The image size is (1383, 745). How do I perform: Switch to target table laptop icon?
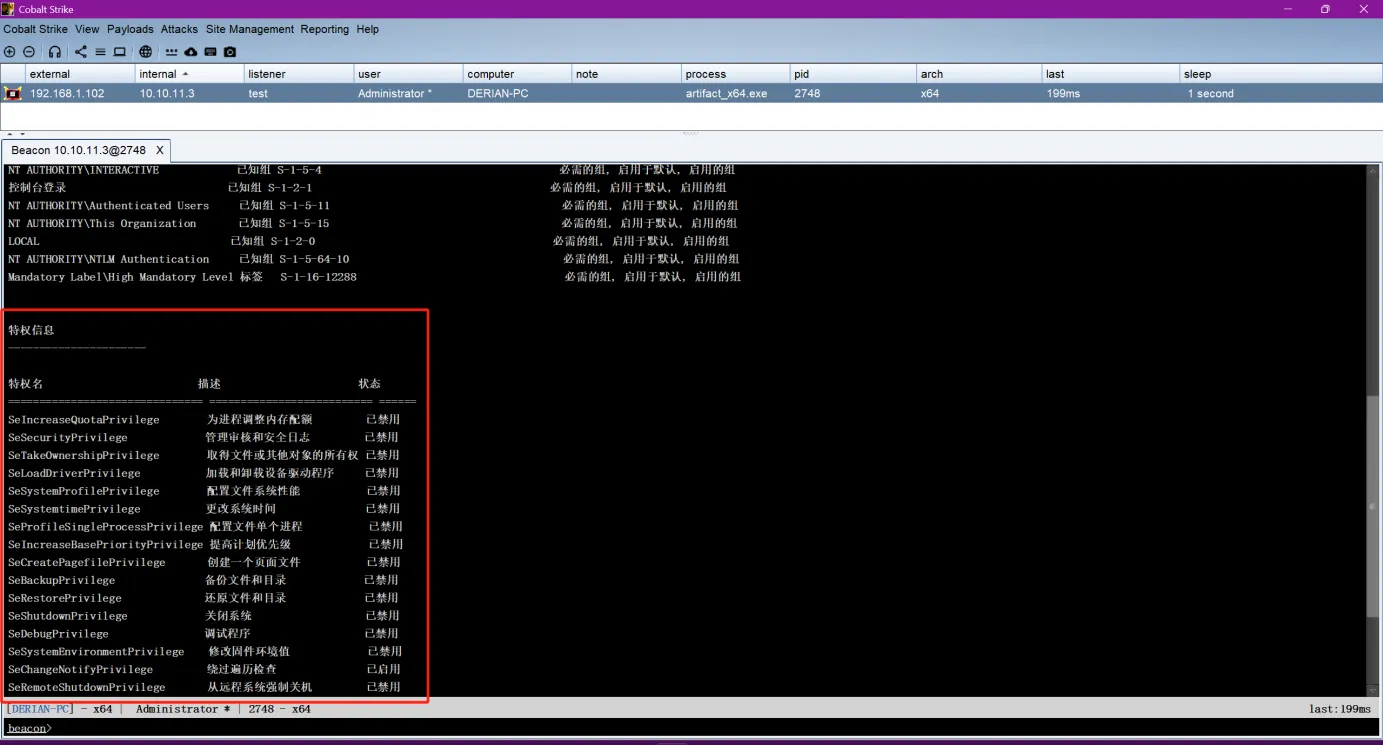[x=119, y=52]
